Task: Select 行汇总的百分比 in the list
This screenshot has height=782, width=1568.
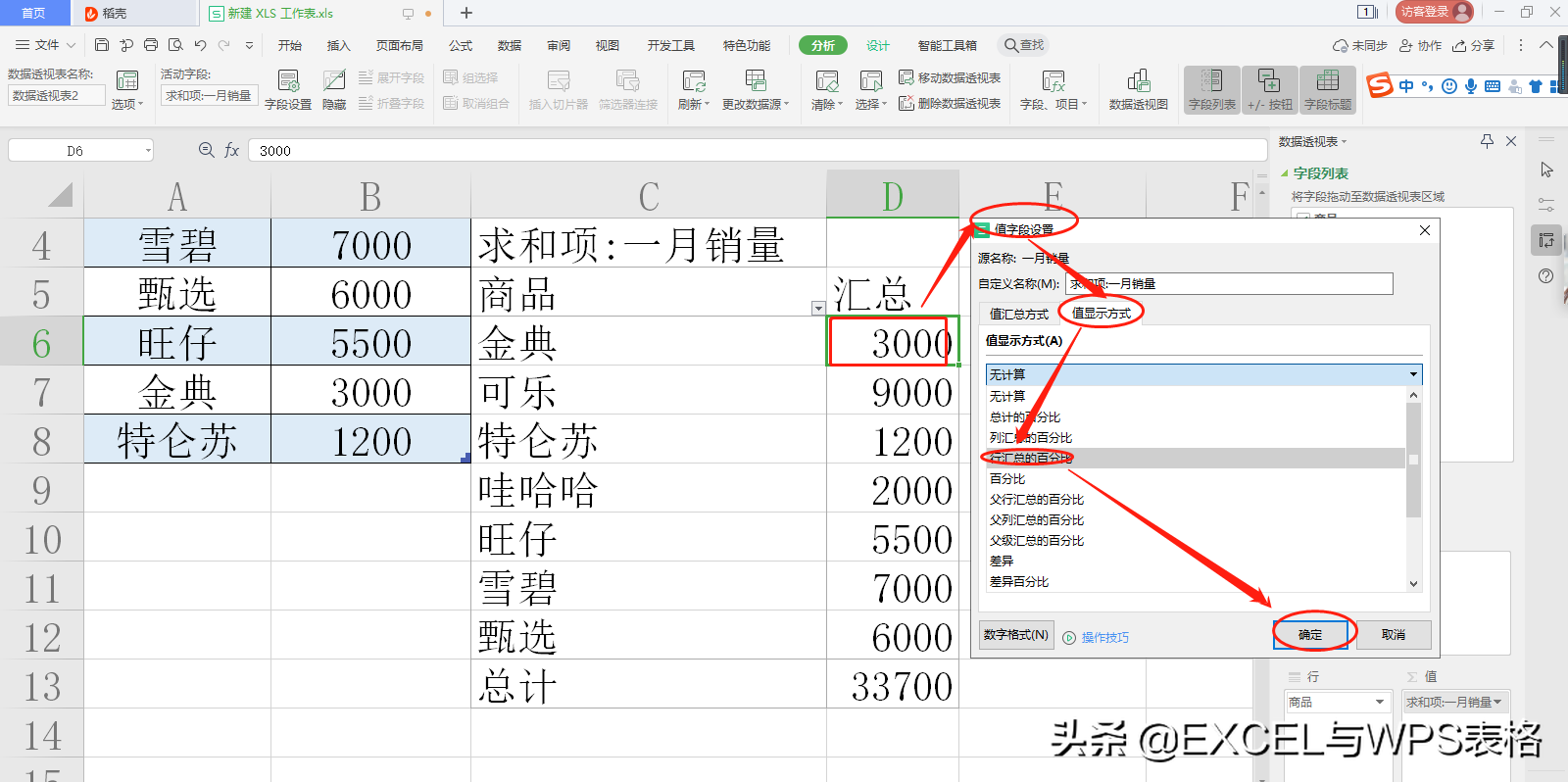Action: (1196, 458)
